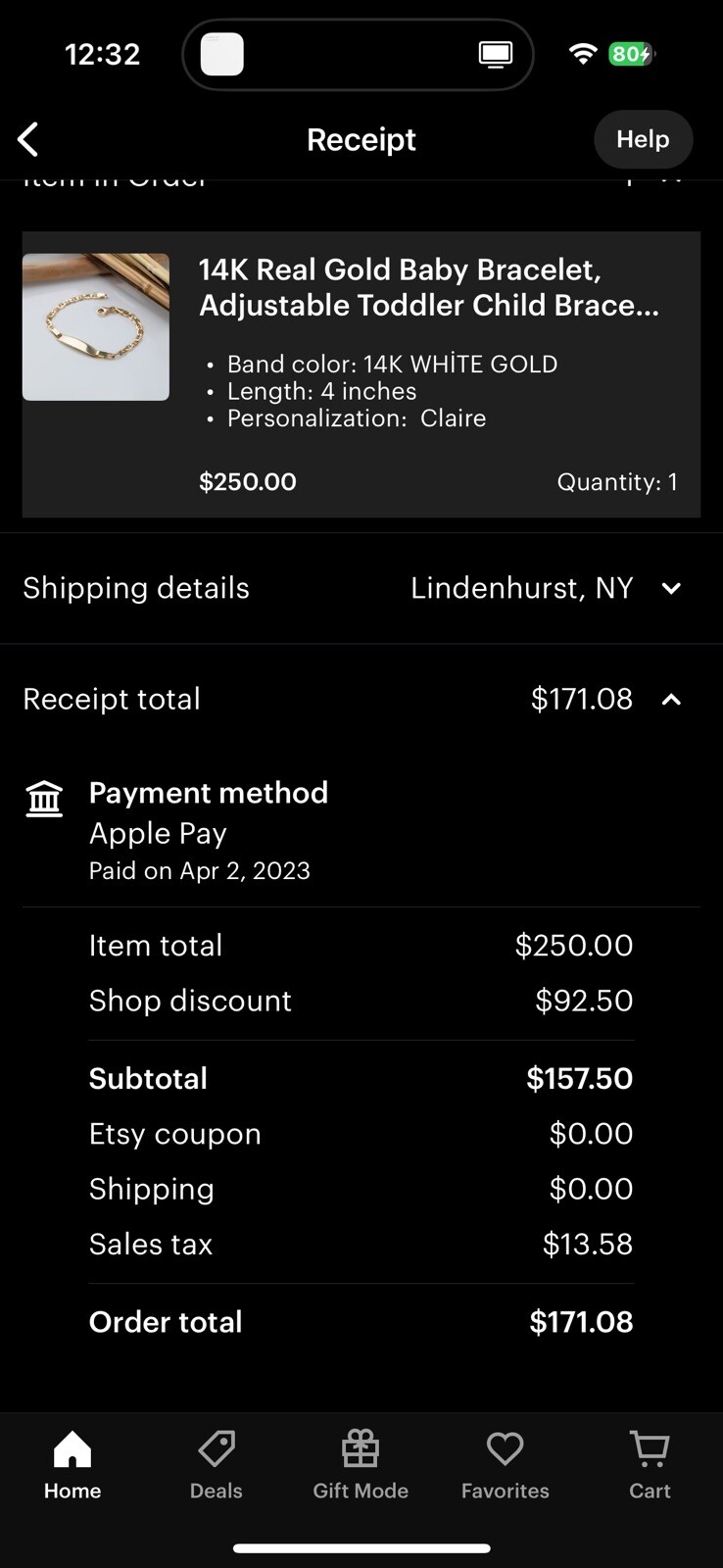Open the Cart icon
Viewport: 723px width, 1568px height.
pos(650,1448)
